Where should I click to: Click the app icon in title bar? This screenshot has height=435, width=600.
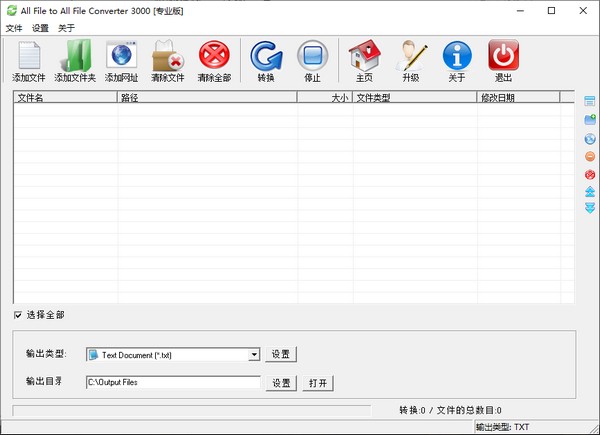(12, 11)
